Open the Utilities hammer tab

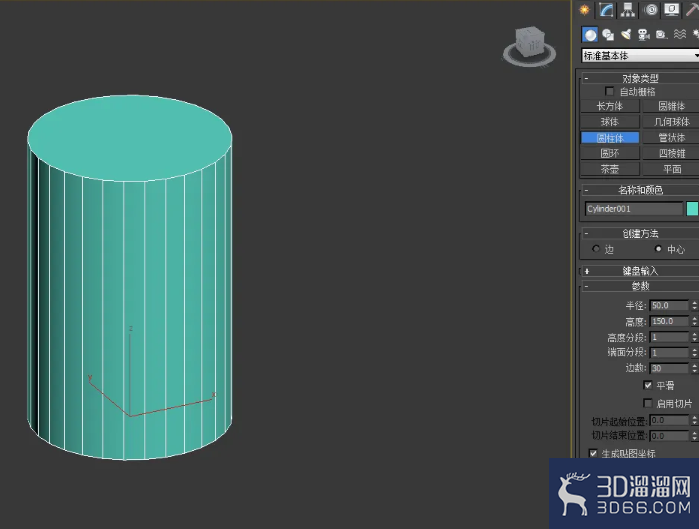click(x=692, y=10)
